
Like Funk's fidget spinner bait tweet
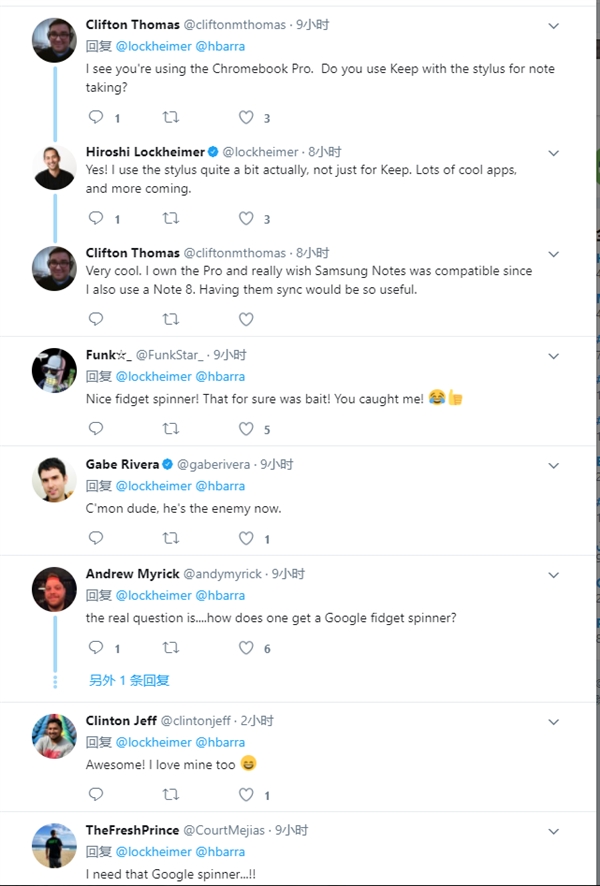pos(246,429)
